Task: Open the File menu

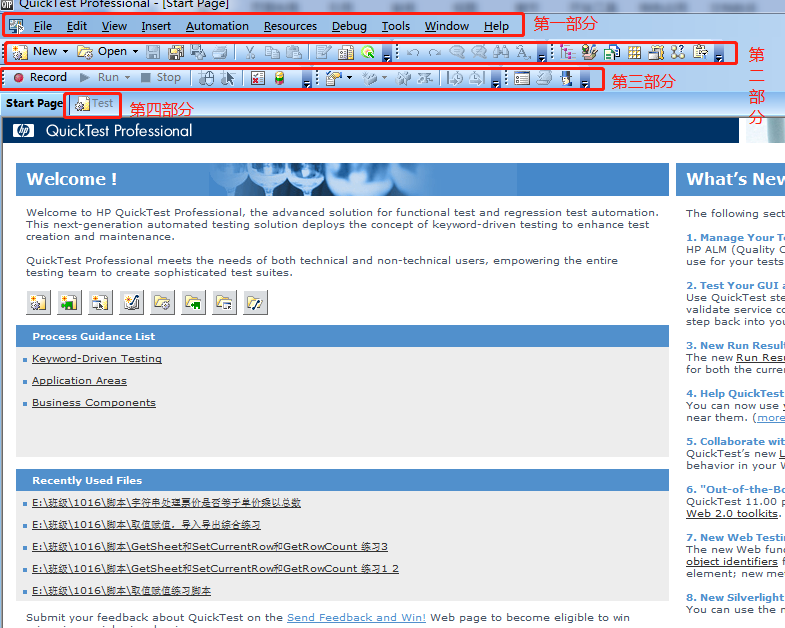Action: (43, 26)
